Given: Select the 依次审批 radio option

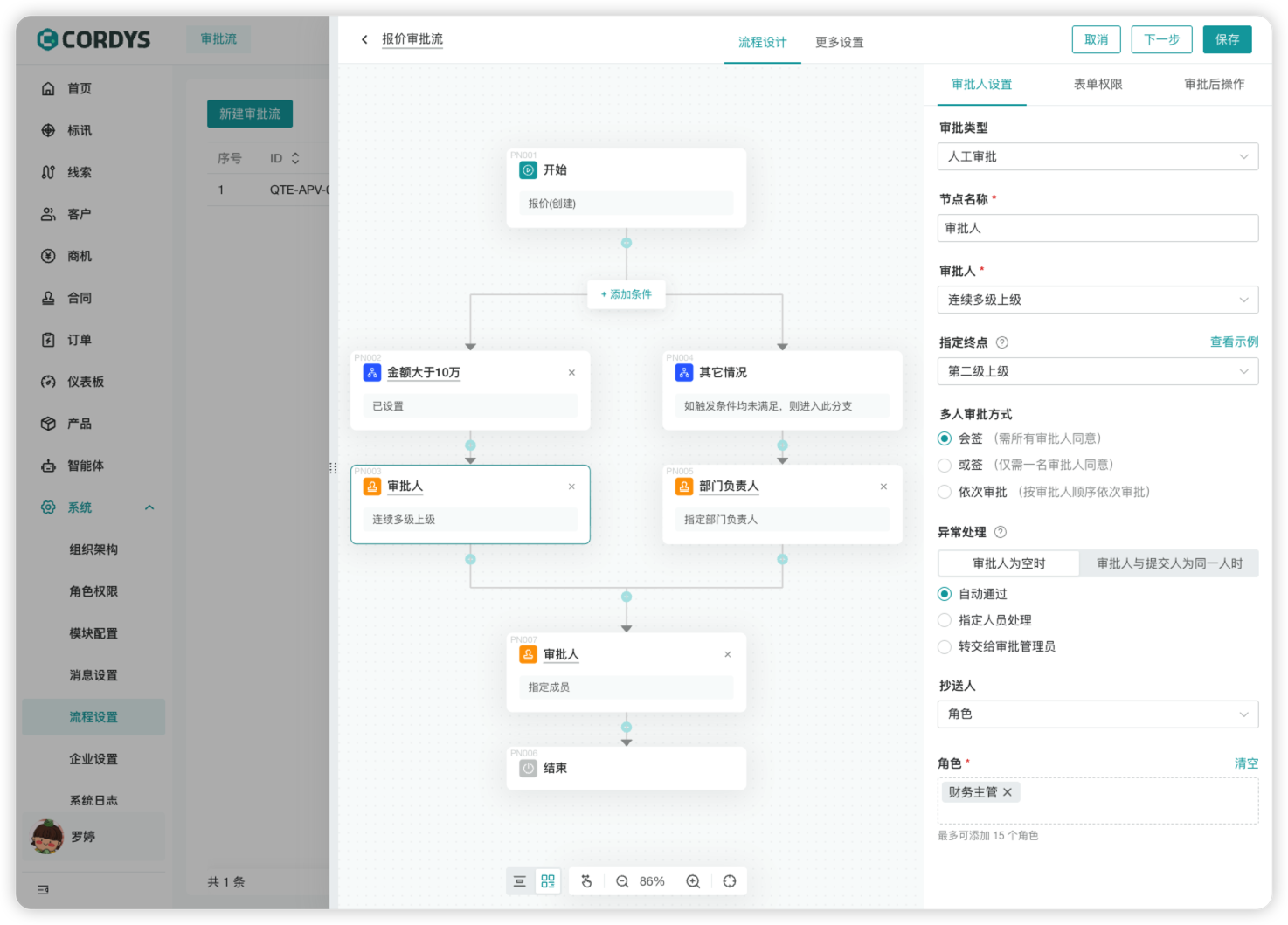Looking at the screenshot, I should pyautogui.click(x=945, y=492).
